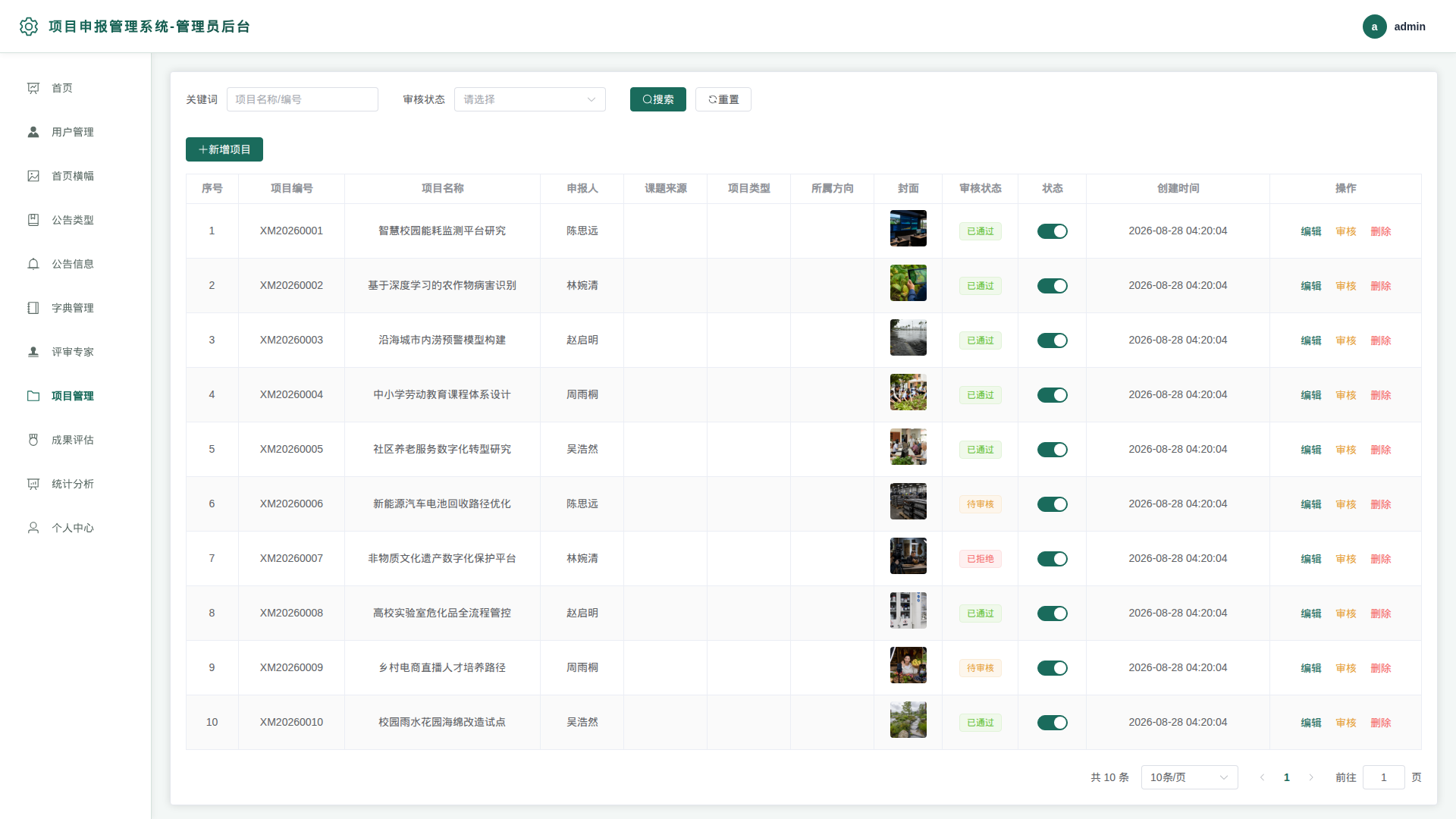This screenshot has width=1456, height=819.
Task: Open cover thumbnail of XM20260001
Action: (908, 228)
